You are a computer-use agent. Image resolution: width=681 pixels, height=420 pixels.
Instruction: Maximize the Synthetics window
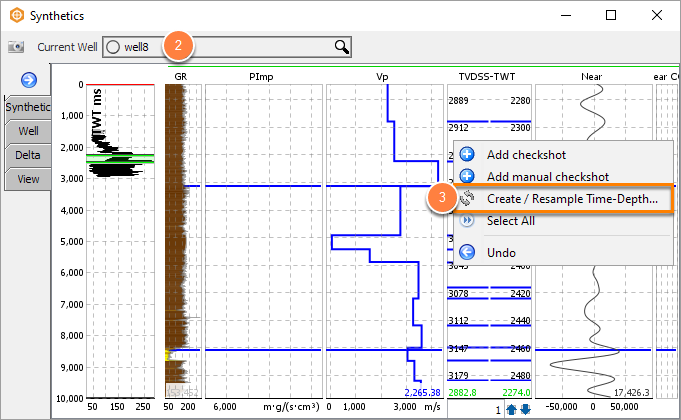pyautogui.click(x=611, y=15)
